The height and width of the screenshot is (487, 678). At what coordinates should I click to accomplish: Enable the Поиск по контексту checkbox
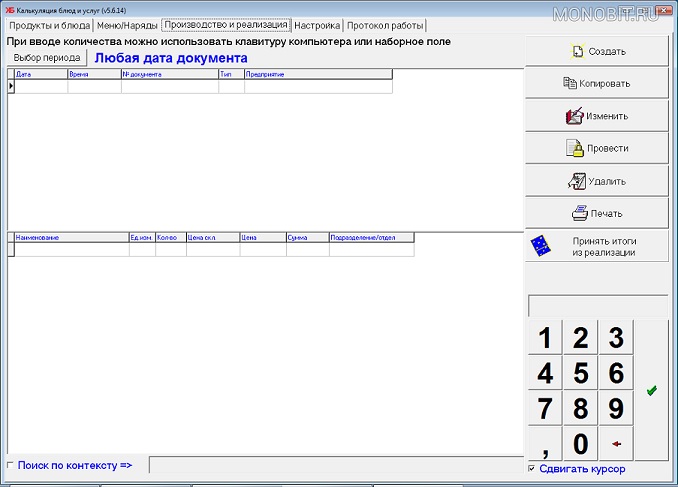(x=11, y=465)
